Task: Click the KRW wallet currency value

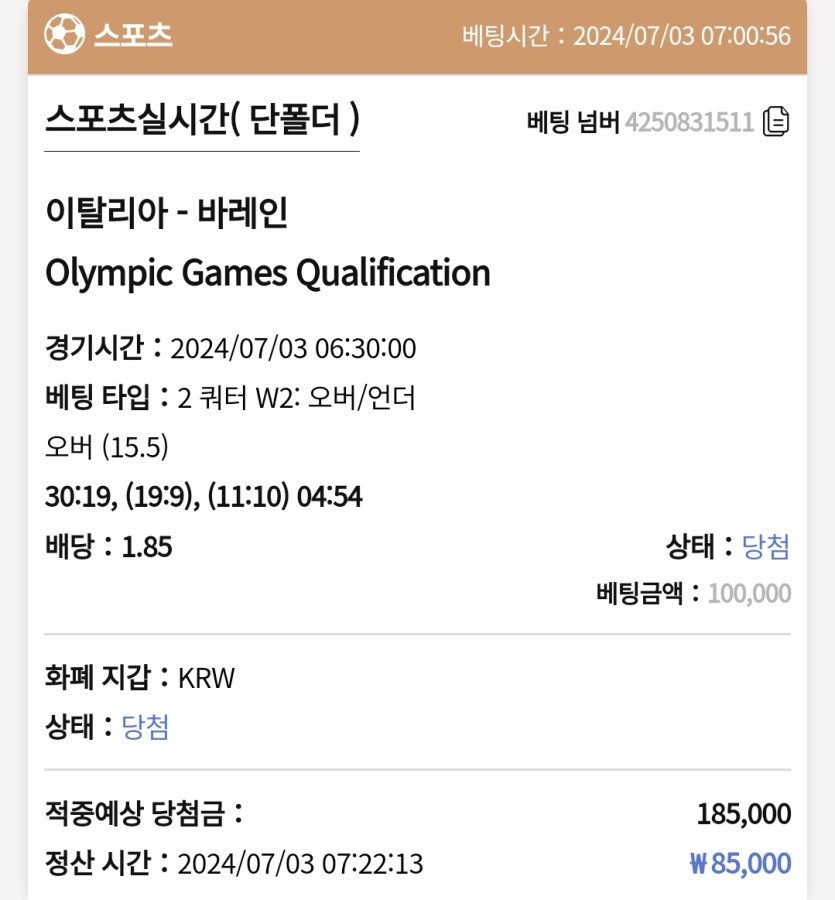Action: [x=207, y=678]
